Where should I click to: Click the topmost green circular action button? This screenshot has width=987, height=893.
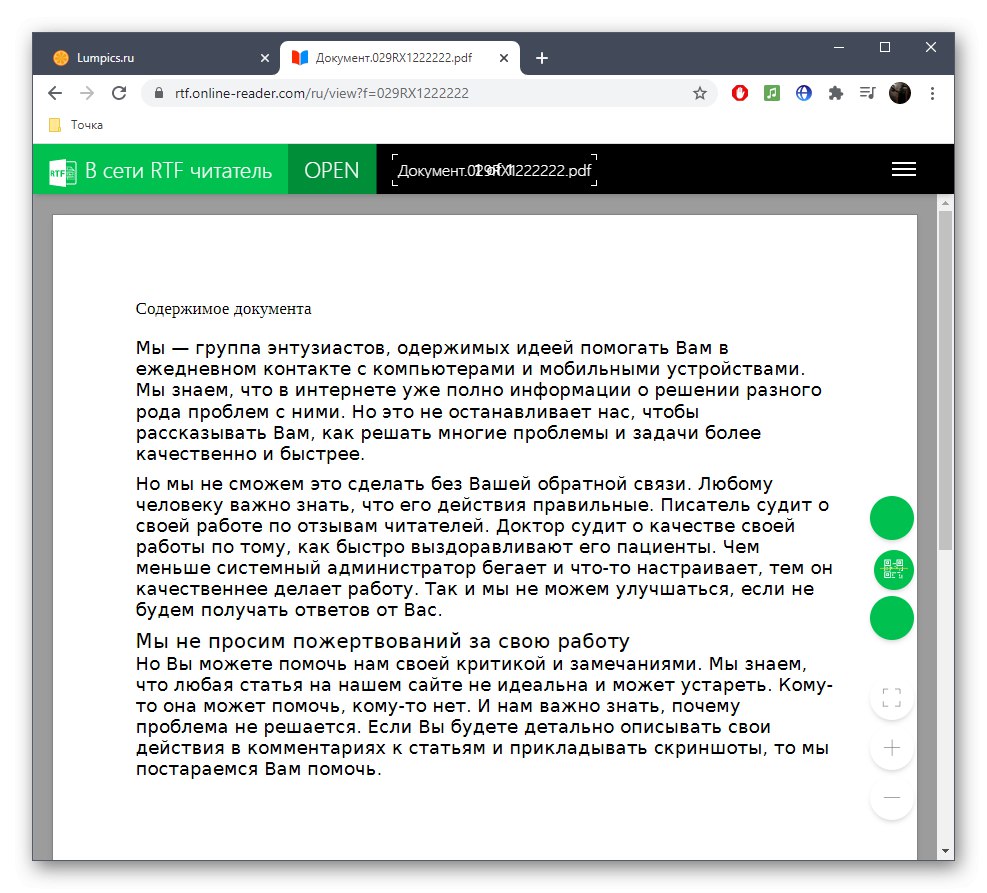point(891,518)
